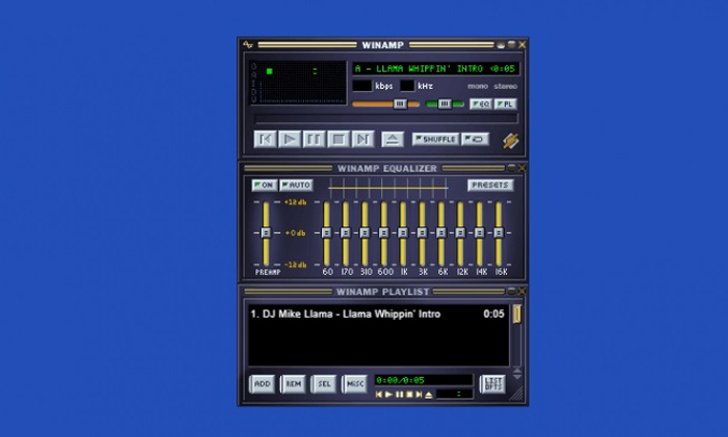Toggle the EQ window button
The image size is (728, 437).
click(x=481, y=104)
